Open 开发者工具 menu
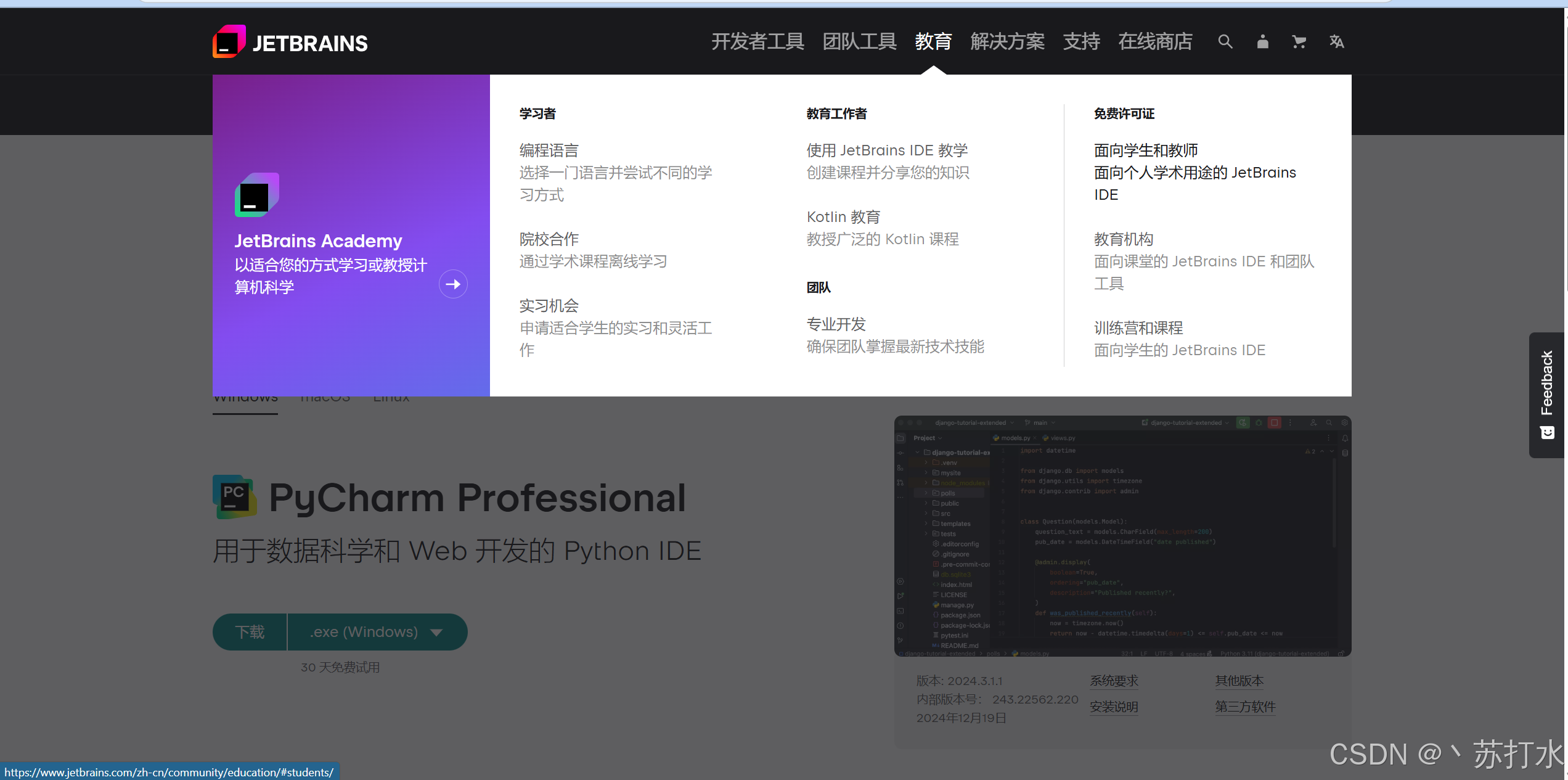The image size is (1568, 780). click(x=757, y=42)
